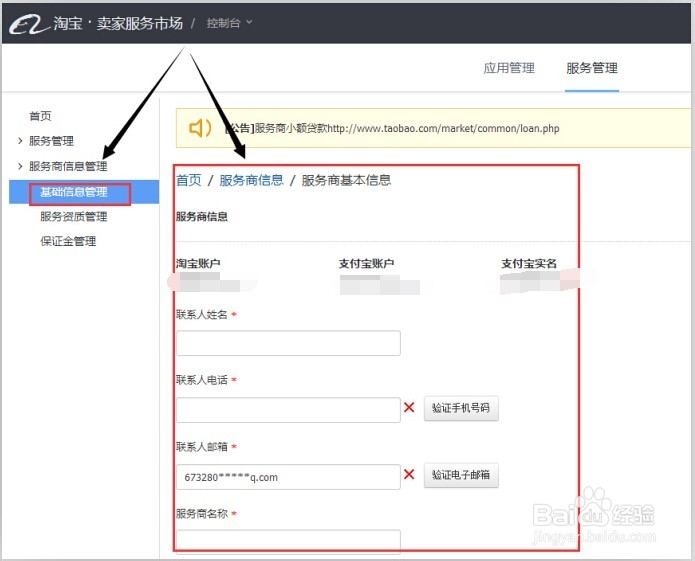Image resolution: width=695 pixels, height=561 pixels.
Task: Click the 服务商信息 section heading
Action: pos(202,217)
